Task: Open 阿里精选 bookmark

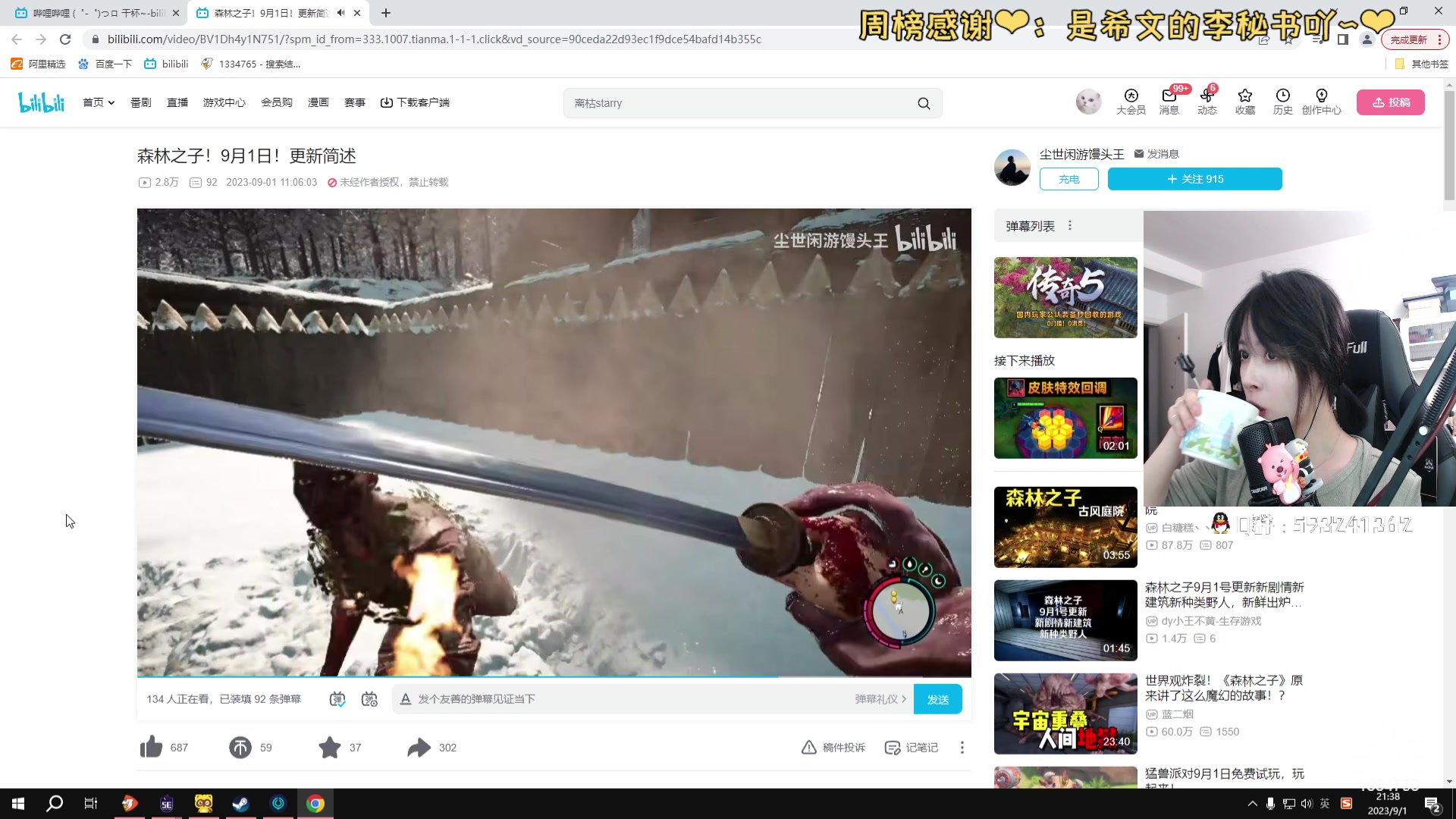Action: pos(38,64)
